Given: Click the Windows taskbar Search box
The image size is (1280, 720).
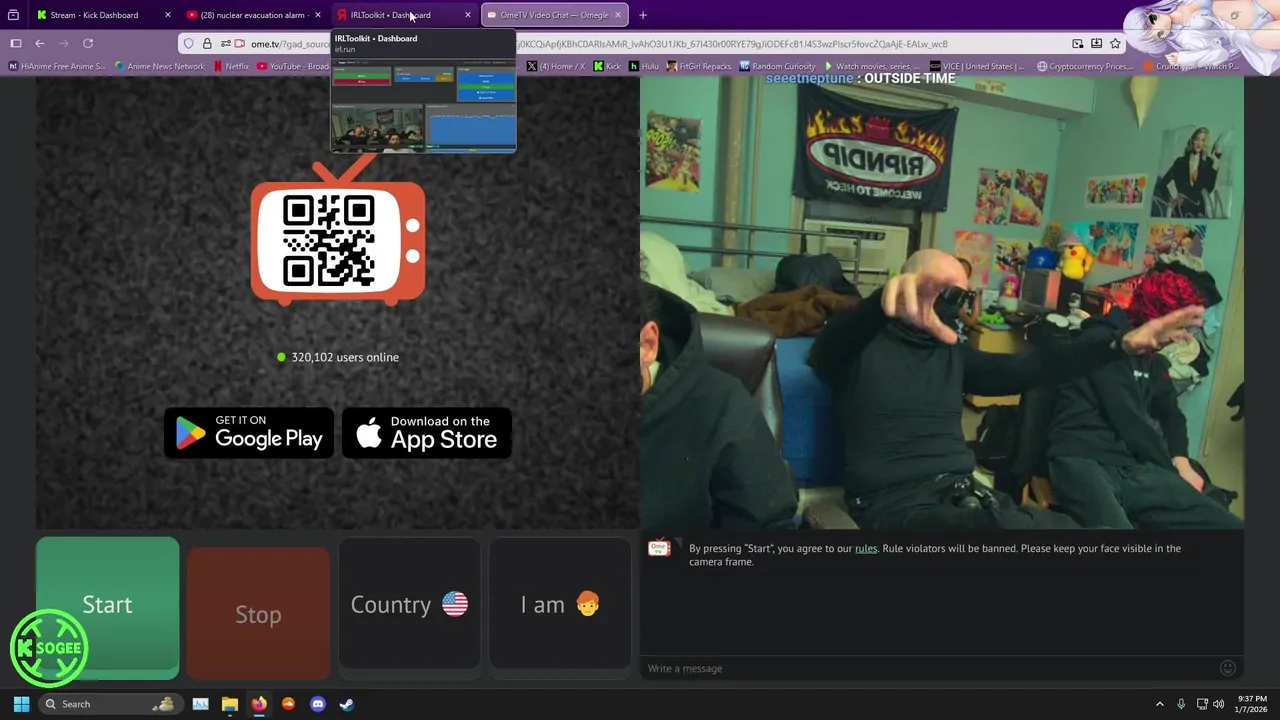Looking at the screenshot, I should pyautogui.click(x=110, y=704).
